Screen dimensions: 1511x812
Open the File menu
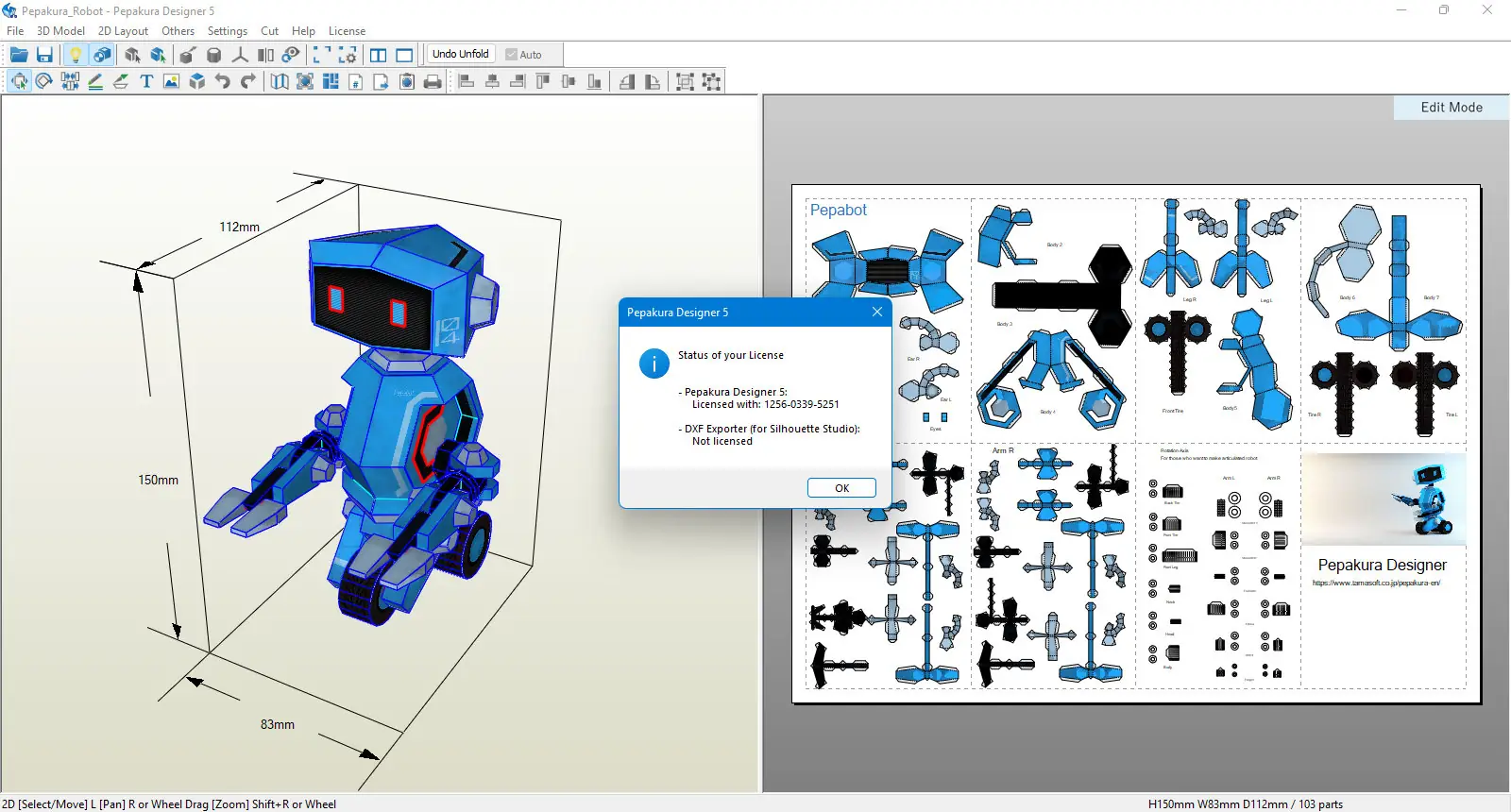(15, 31)
